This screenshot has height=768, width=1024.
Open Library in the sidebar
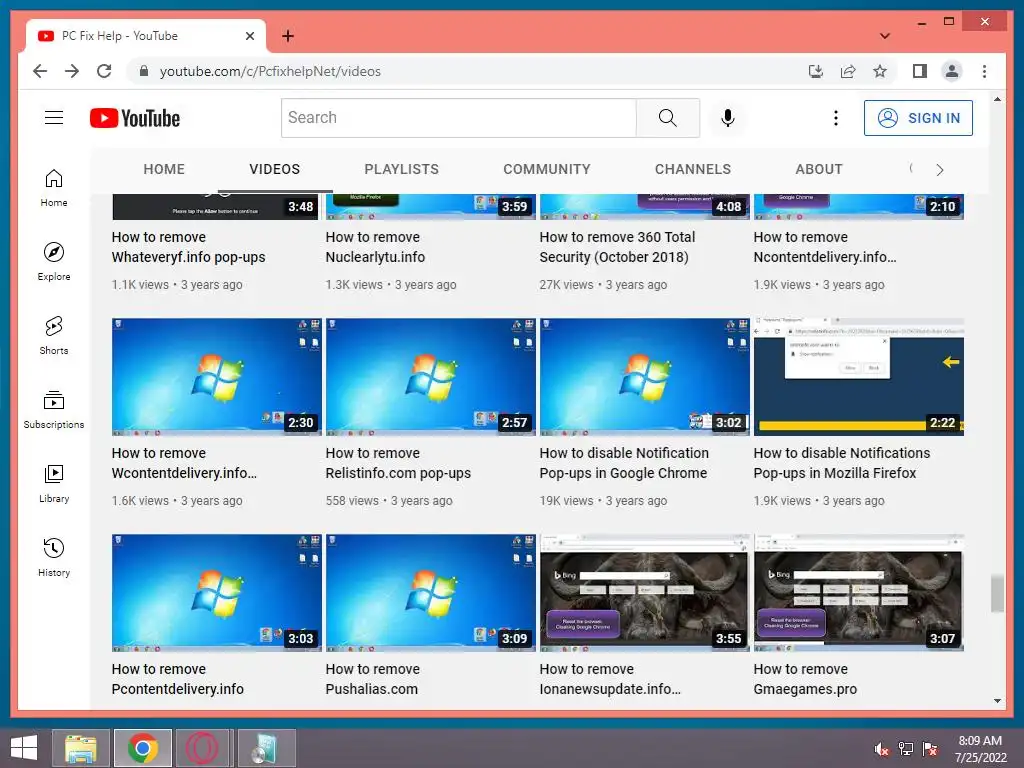[x=54, y=483]
